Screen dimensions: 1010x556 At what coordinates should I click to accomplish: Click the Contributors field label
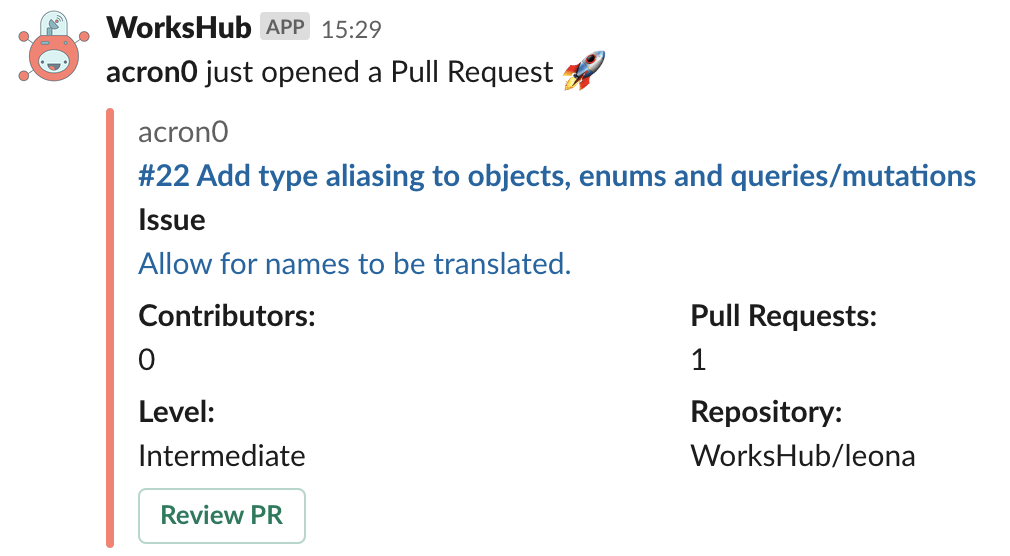point(227,316)
